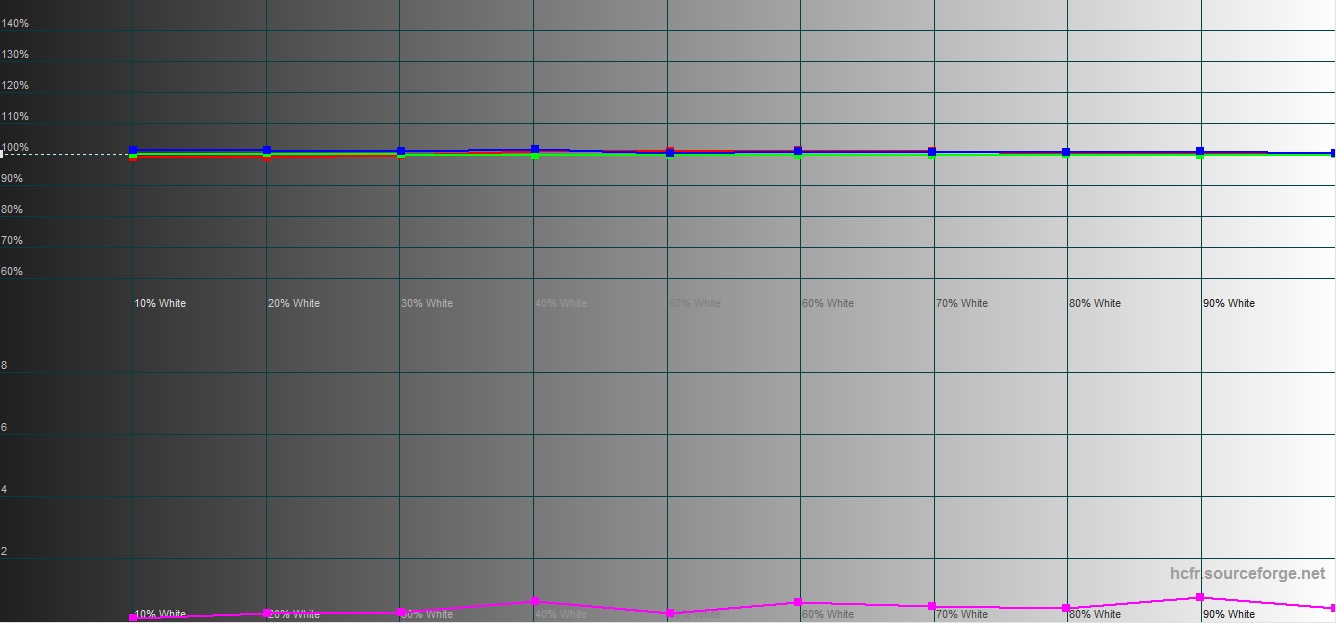Select the magenta marker at 80% White

point(1066,608)
